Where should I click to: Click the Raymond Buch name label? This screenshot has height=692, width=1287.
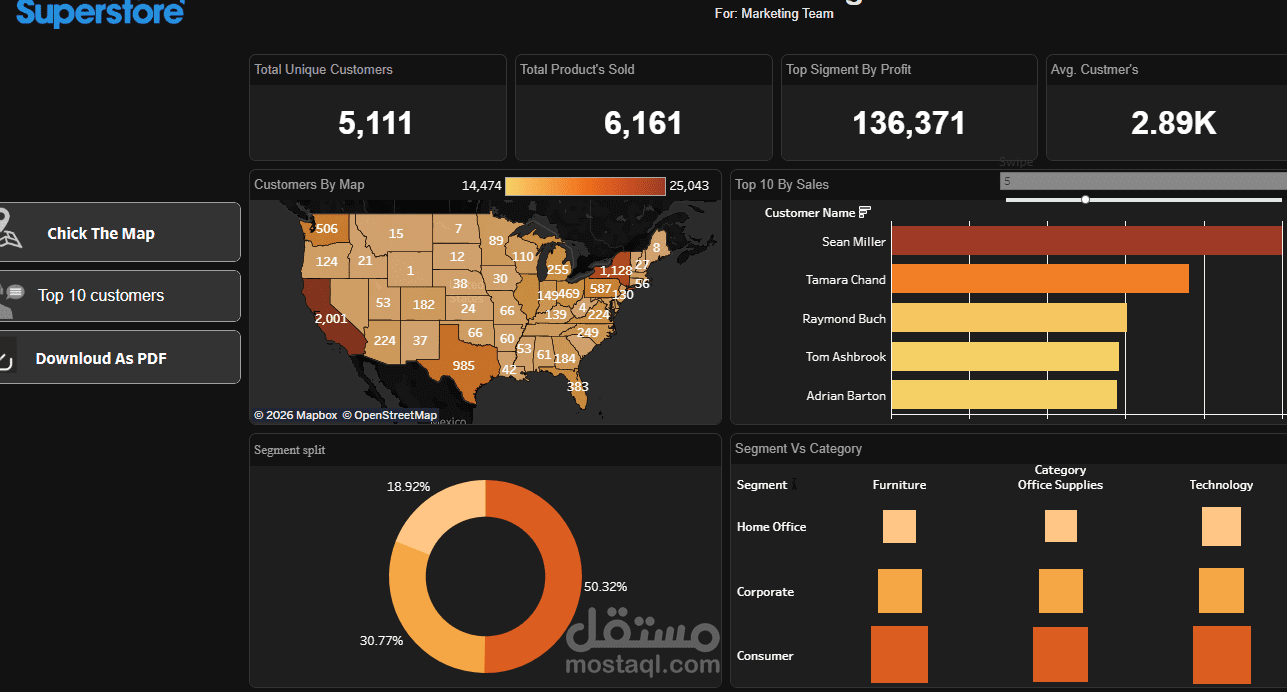click(x=844, y=318)
